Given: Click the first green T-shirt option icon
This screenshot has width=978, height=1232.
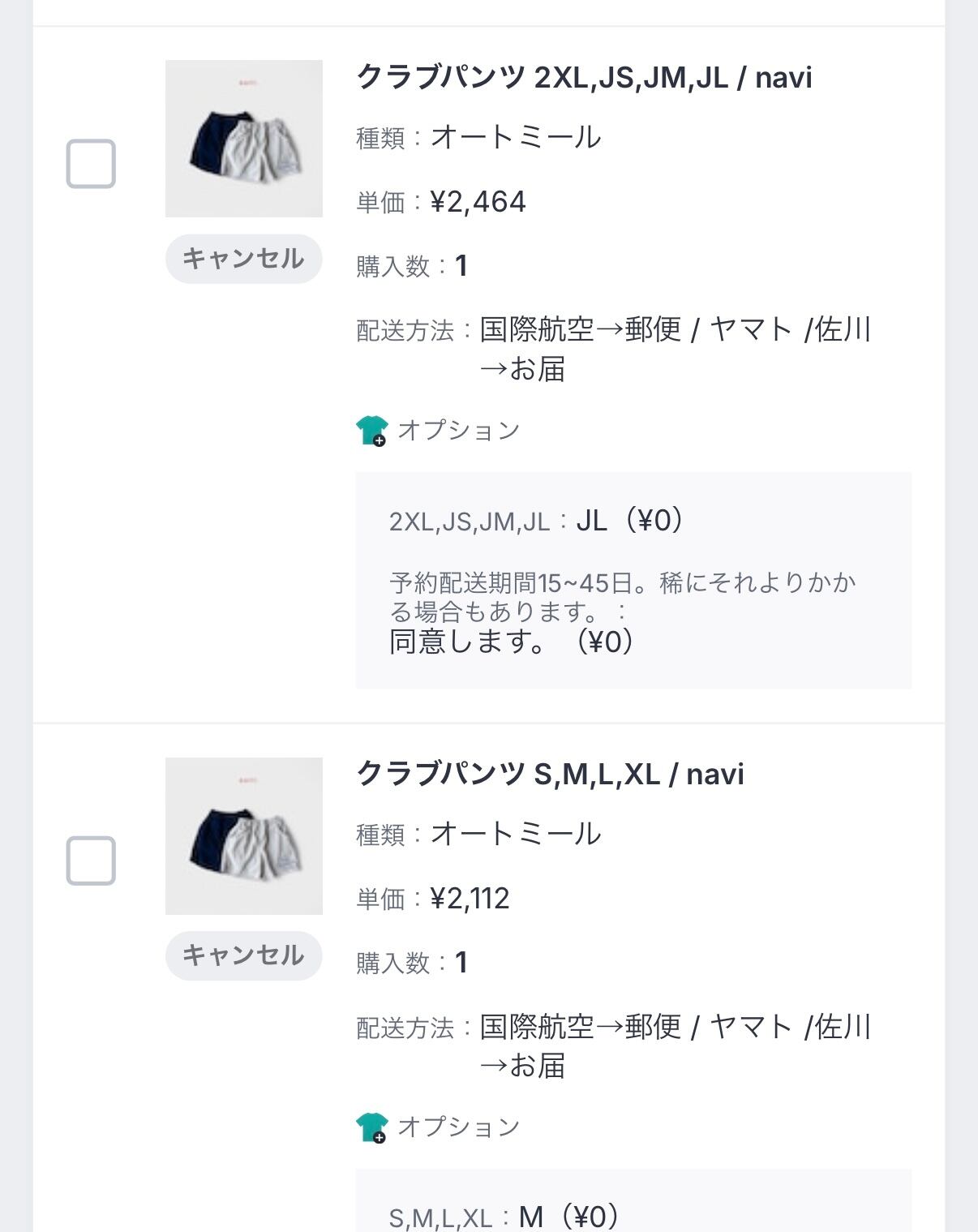Looking at the screenshot, I should (x=371, y=430).
